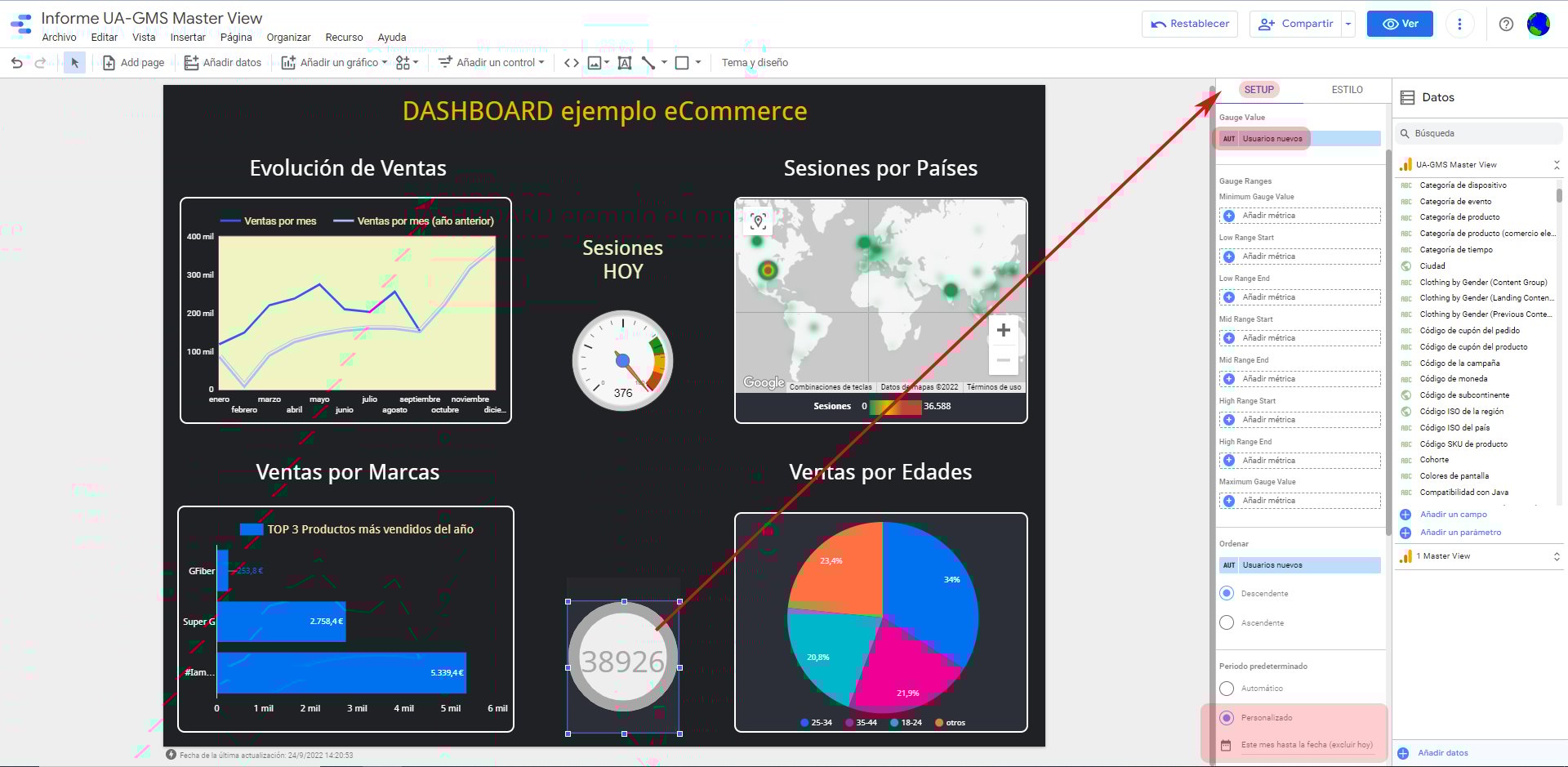Switch to the ESTILO tab

1347,90
